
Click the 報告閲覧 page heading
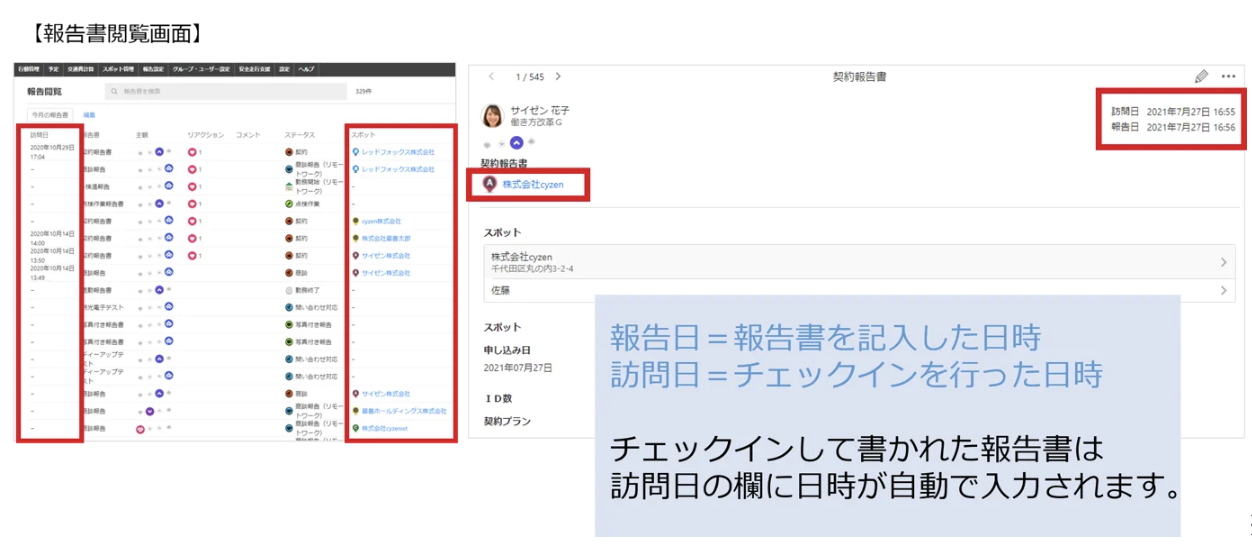point(44,91)
